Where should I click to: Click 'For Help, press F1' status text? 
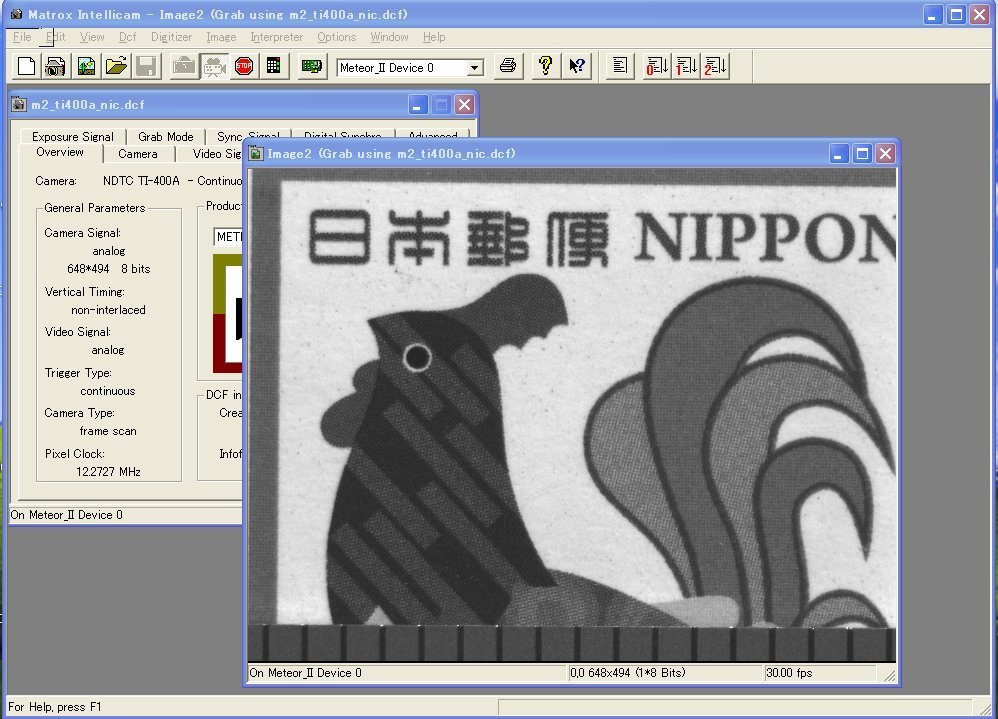pyautogui.click(x=55, y=707)
